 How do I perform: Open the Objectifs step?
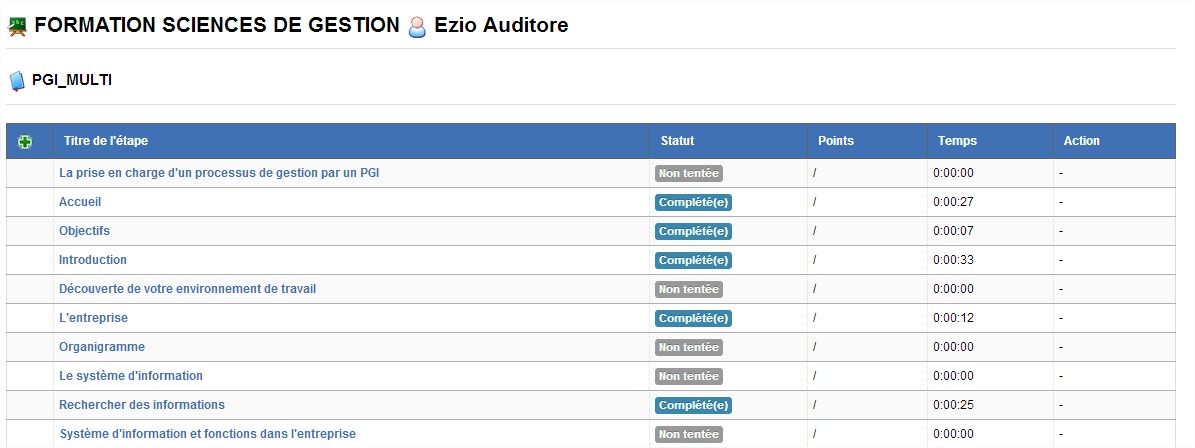[85, 231]
